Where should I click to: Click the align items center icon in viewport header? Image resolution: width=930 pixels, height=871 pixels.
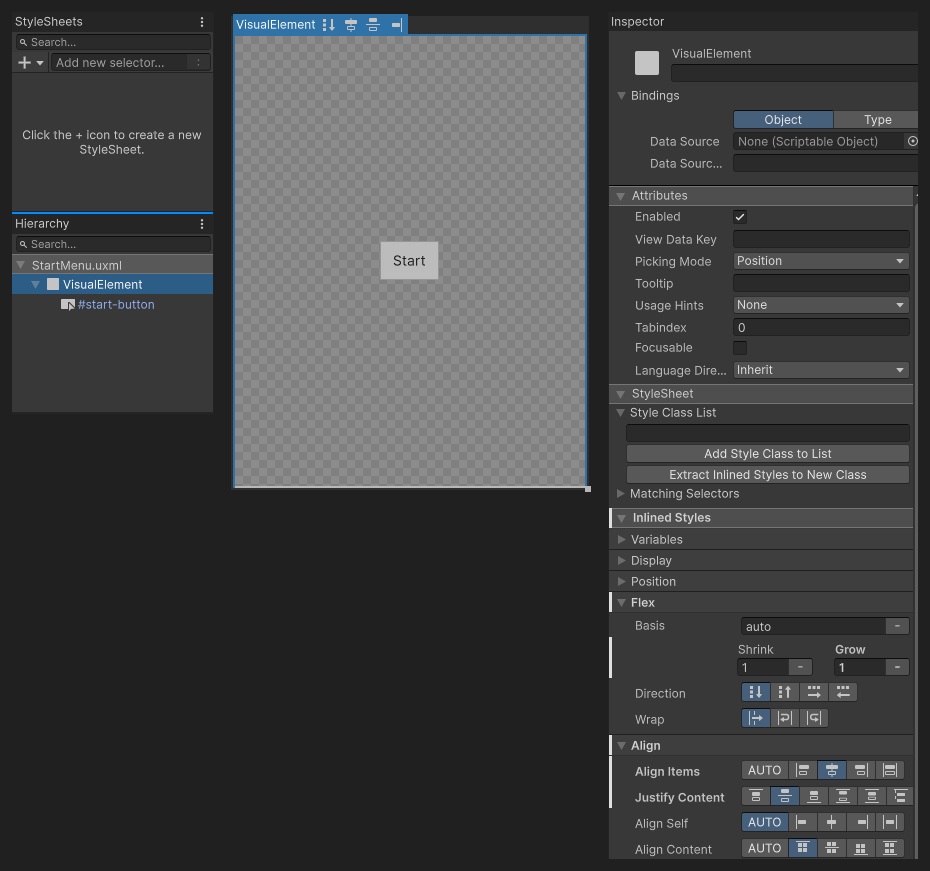[351, 25]
